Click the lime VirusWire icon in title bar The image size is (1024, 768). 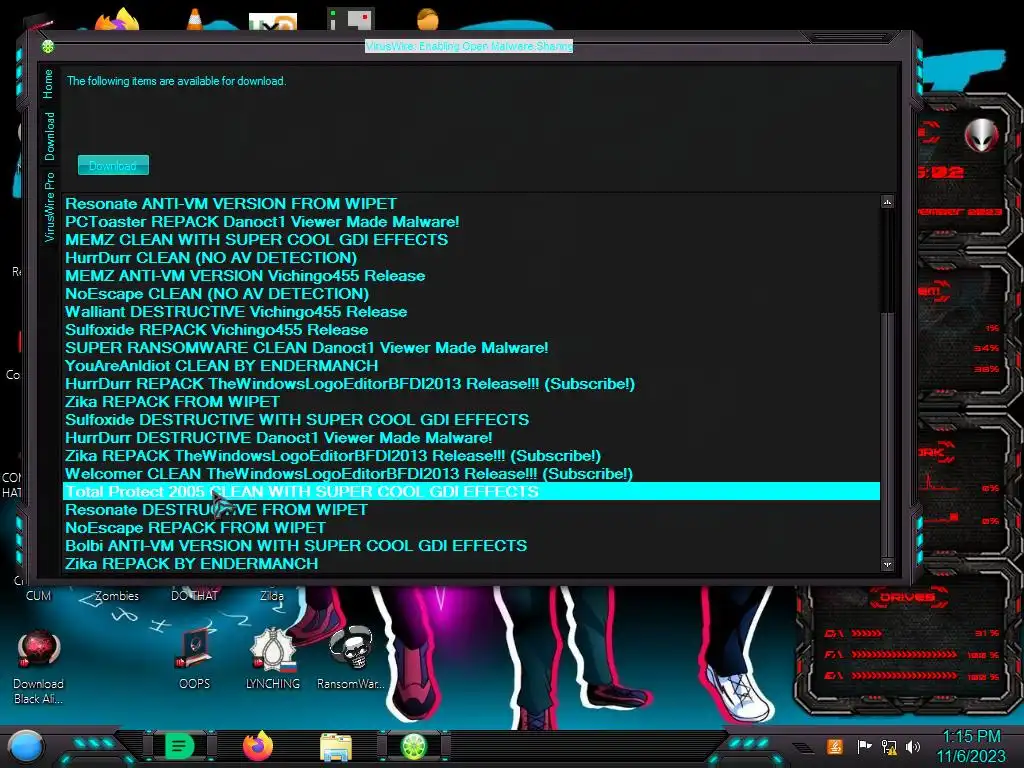(48, 46)
